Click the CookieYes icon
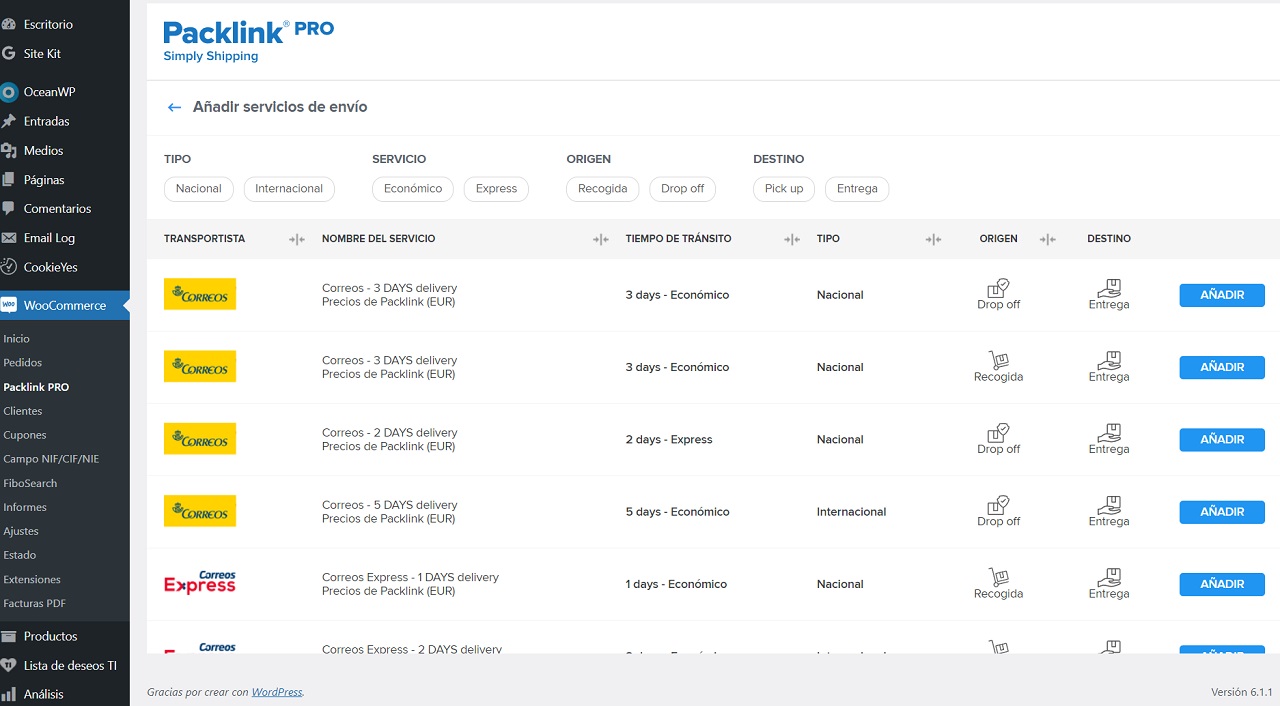1280x706 pixels. pos(9,267)
